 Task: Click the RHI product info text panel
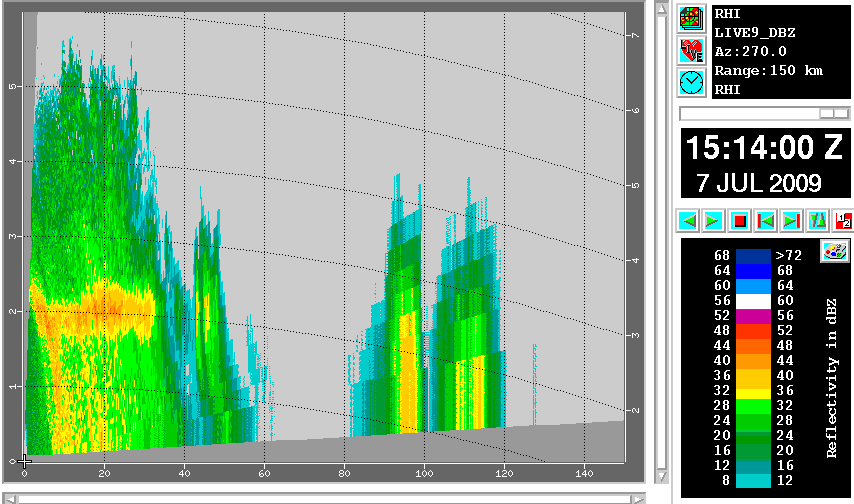pyautogui.click(x=780, y=50)
